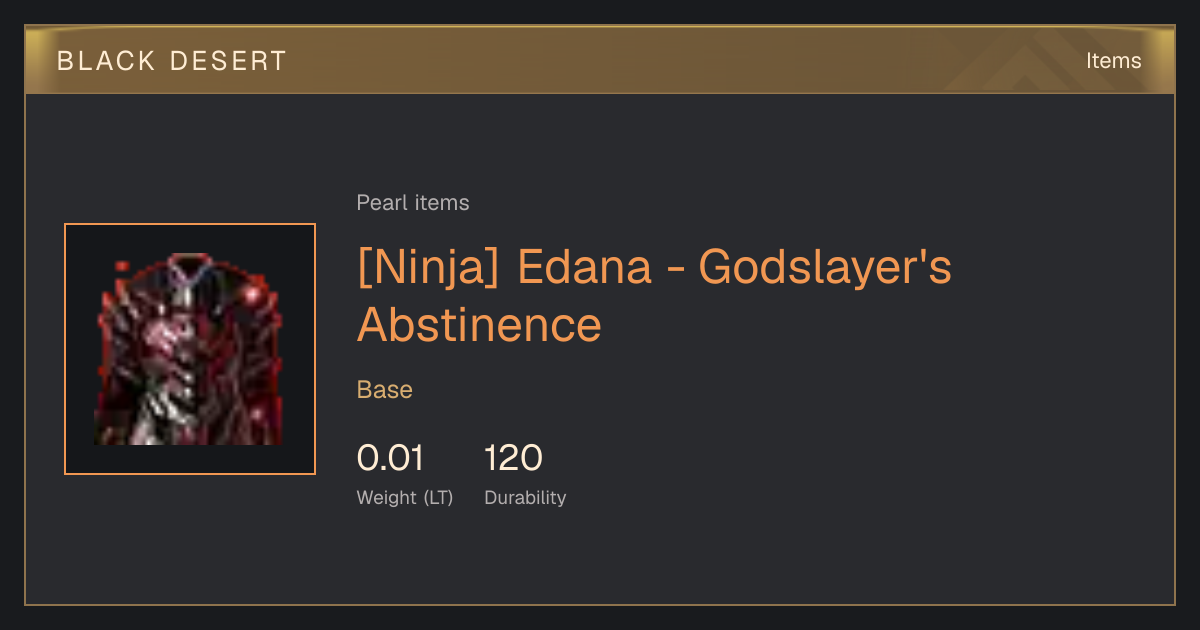Click the 0.01 weight value
Image resolution: width=1200 pixels, height=630 pixels.
click(390, 459)
